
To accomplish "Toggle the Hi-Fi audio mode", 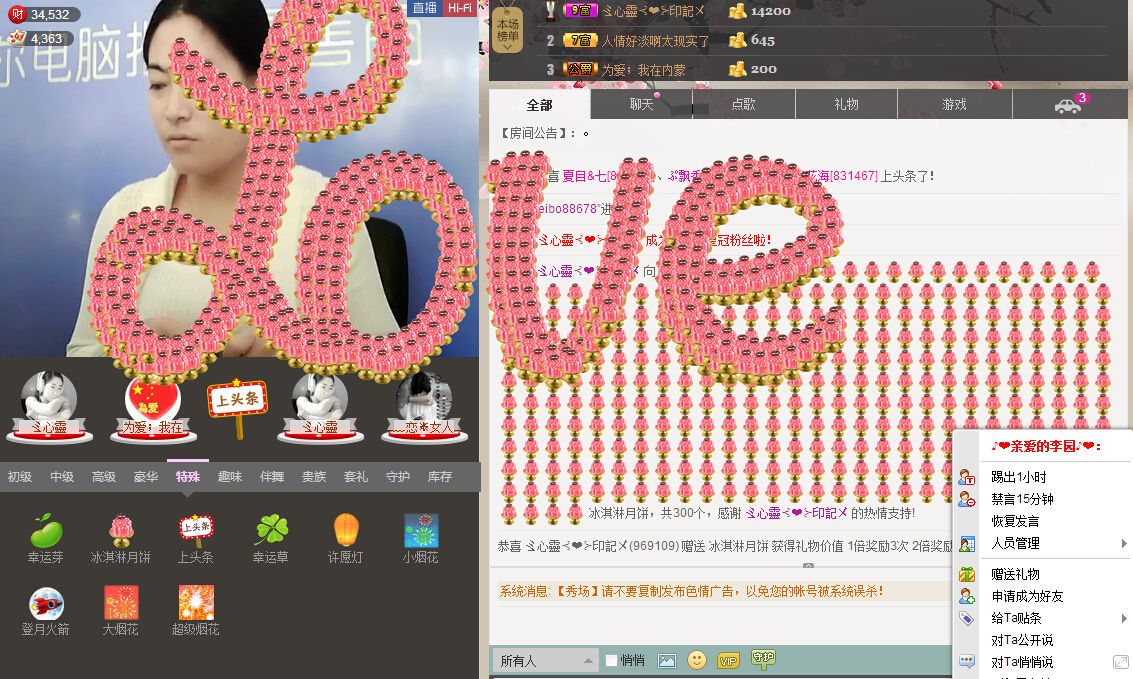I will pos(459,8).
